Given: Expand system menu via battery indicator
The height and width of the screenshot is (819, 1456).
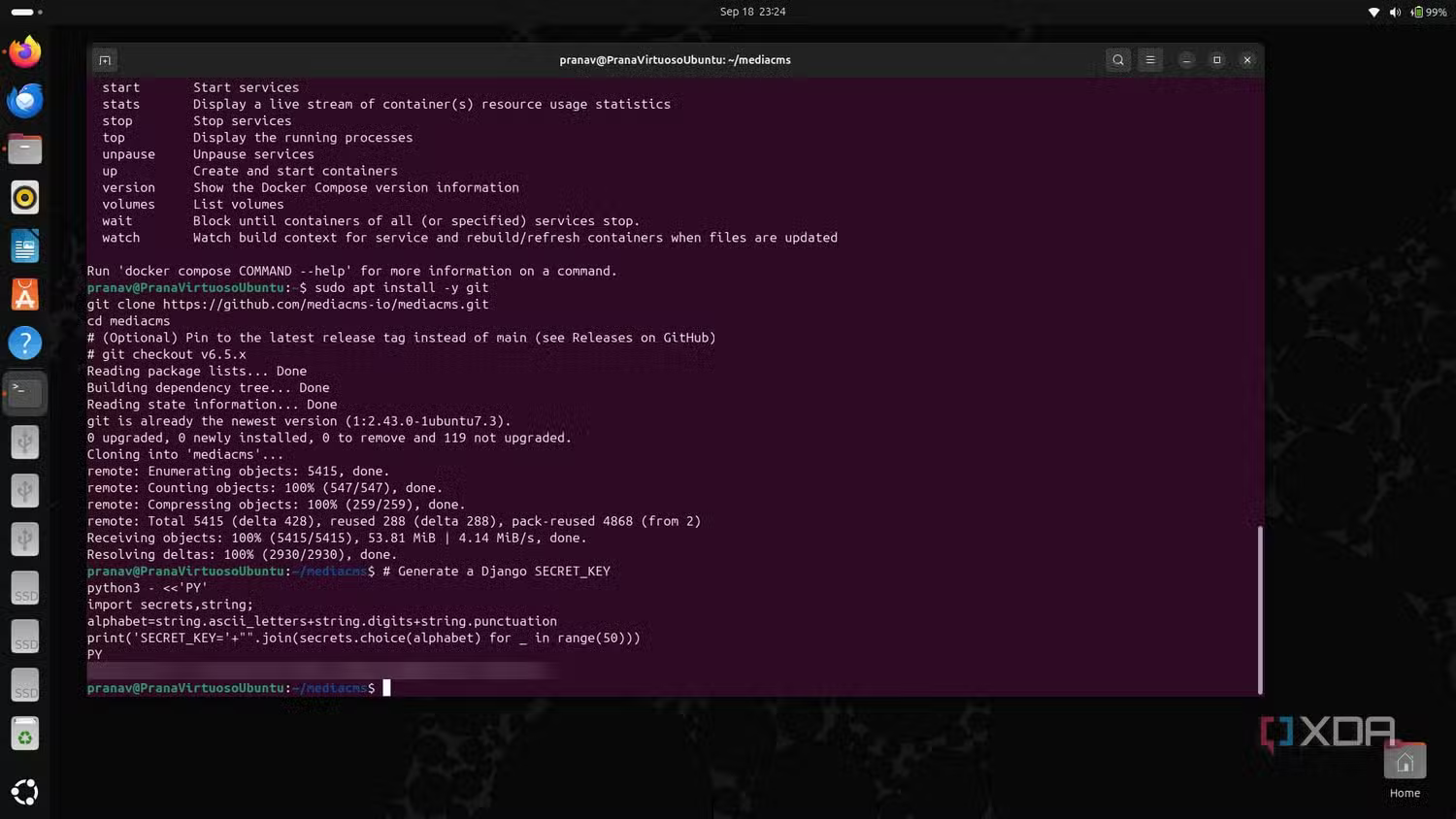Looking at the screenshot, I should (1430, 12).
